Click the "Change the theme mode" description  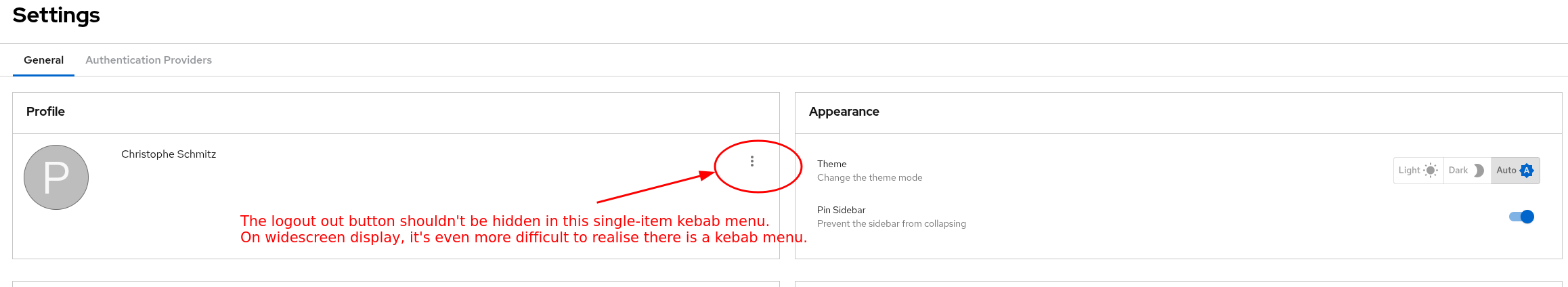[869, 177]
